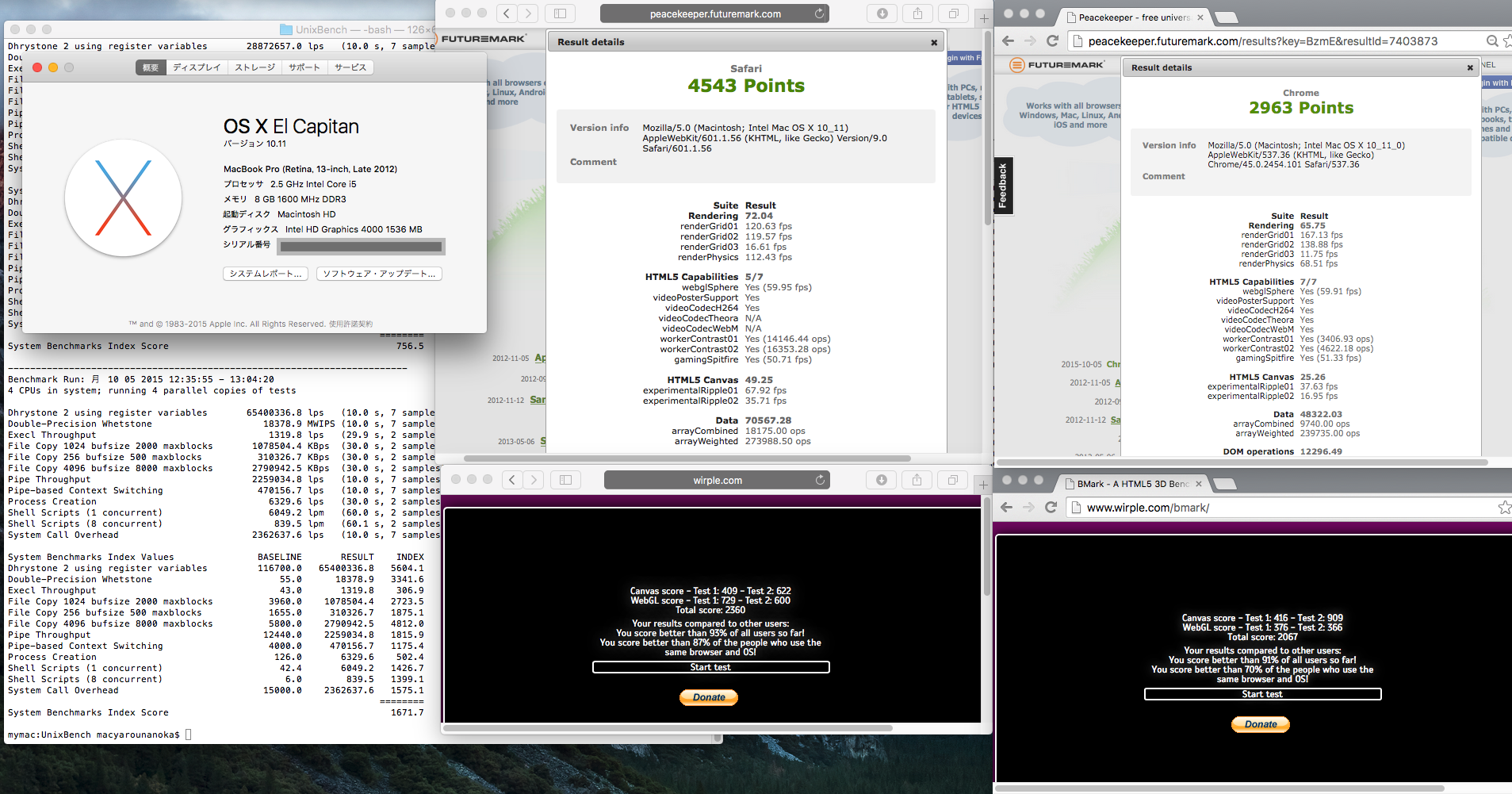Click Donate button in Safari wirple page

click(x=709, y=697)
